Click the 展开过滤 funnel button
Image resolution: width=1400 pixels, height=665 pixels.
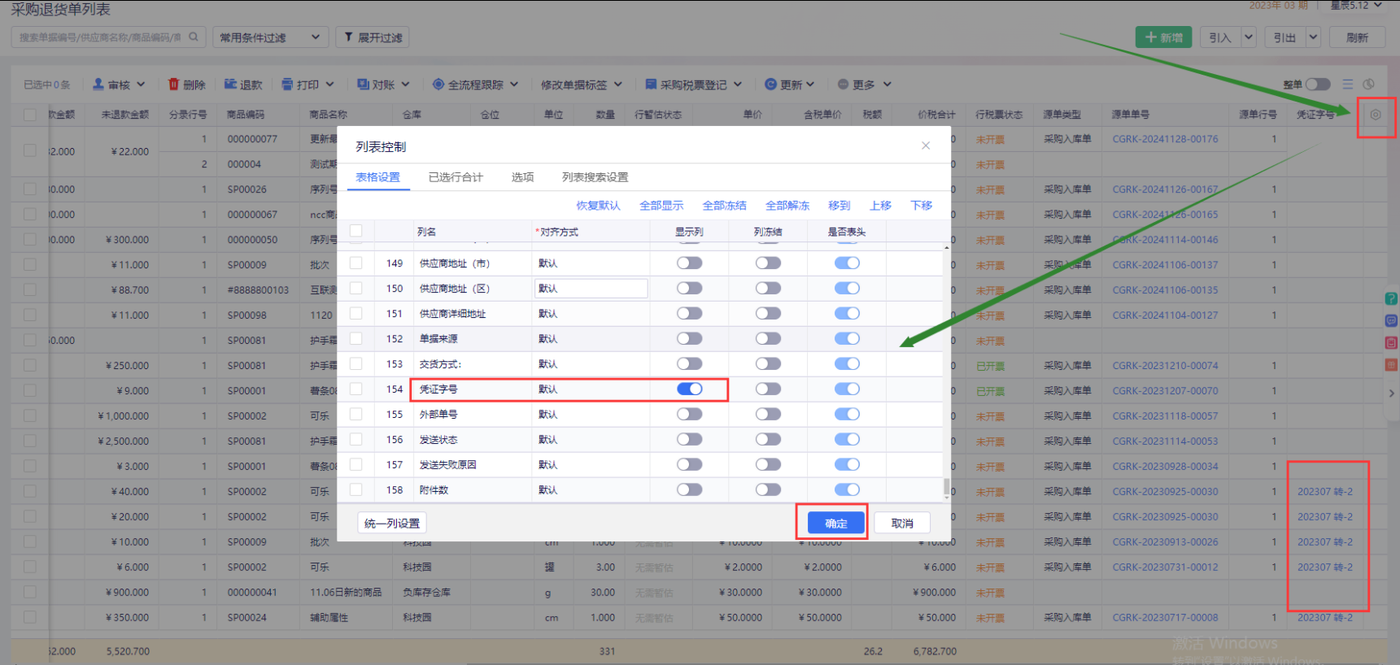tap(372, 37)
